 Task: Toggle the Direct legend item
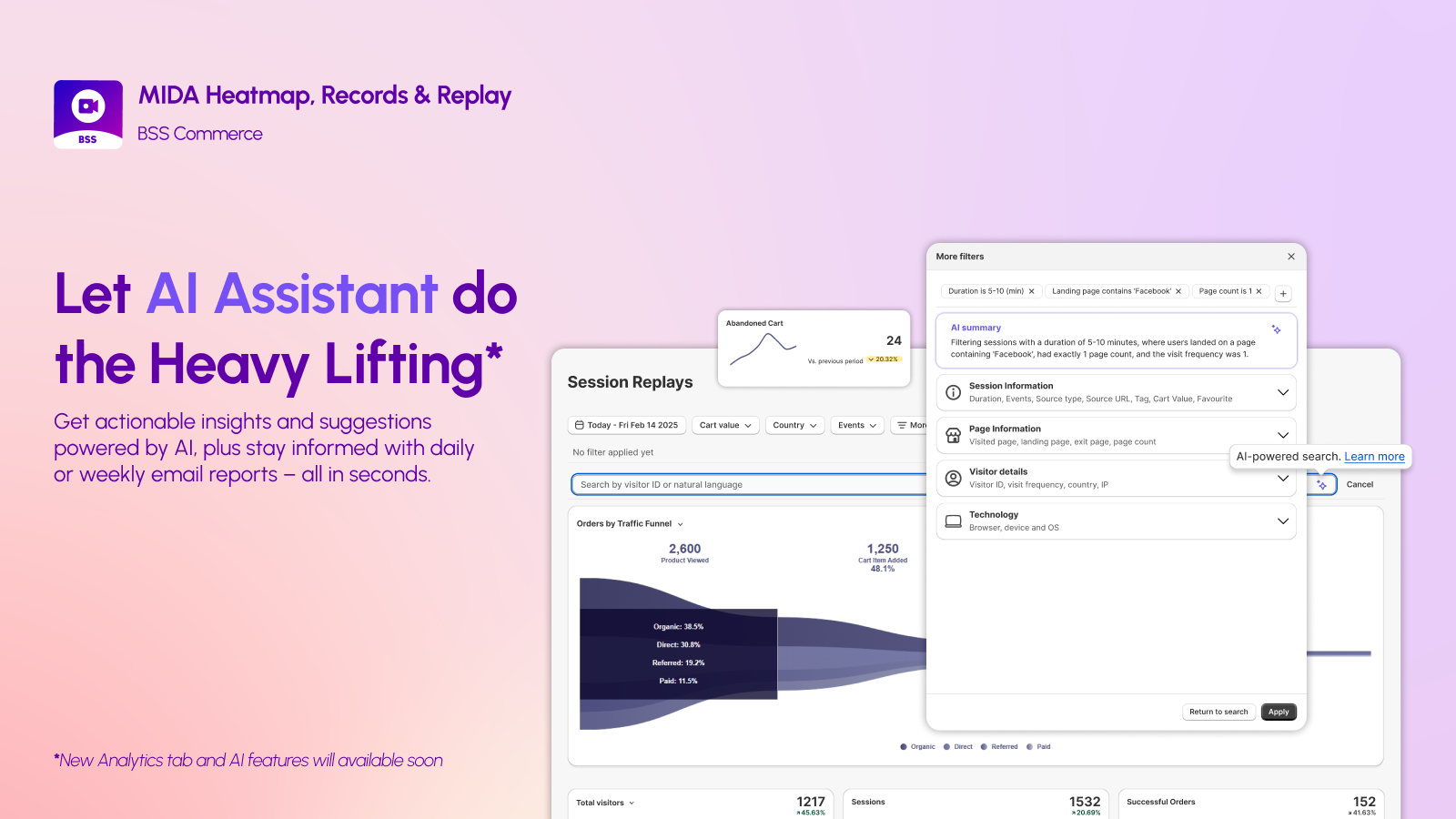coord(958,747)
